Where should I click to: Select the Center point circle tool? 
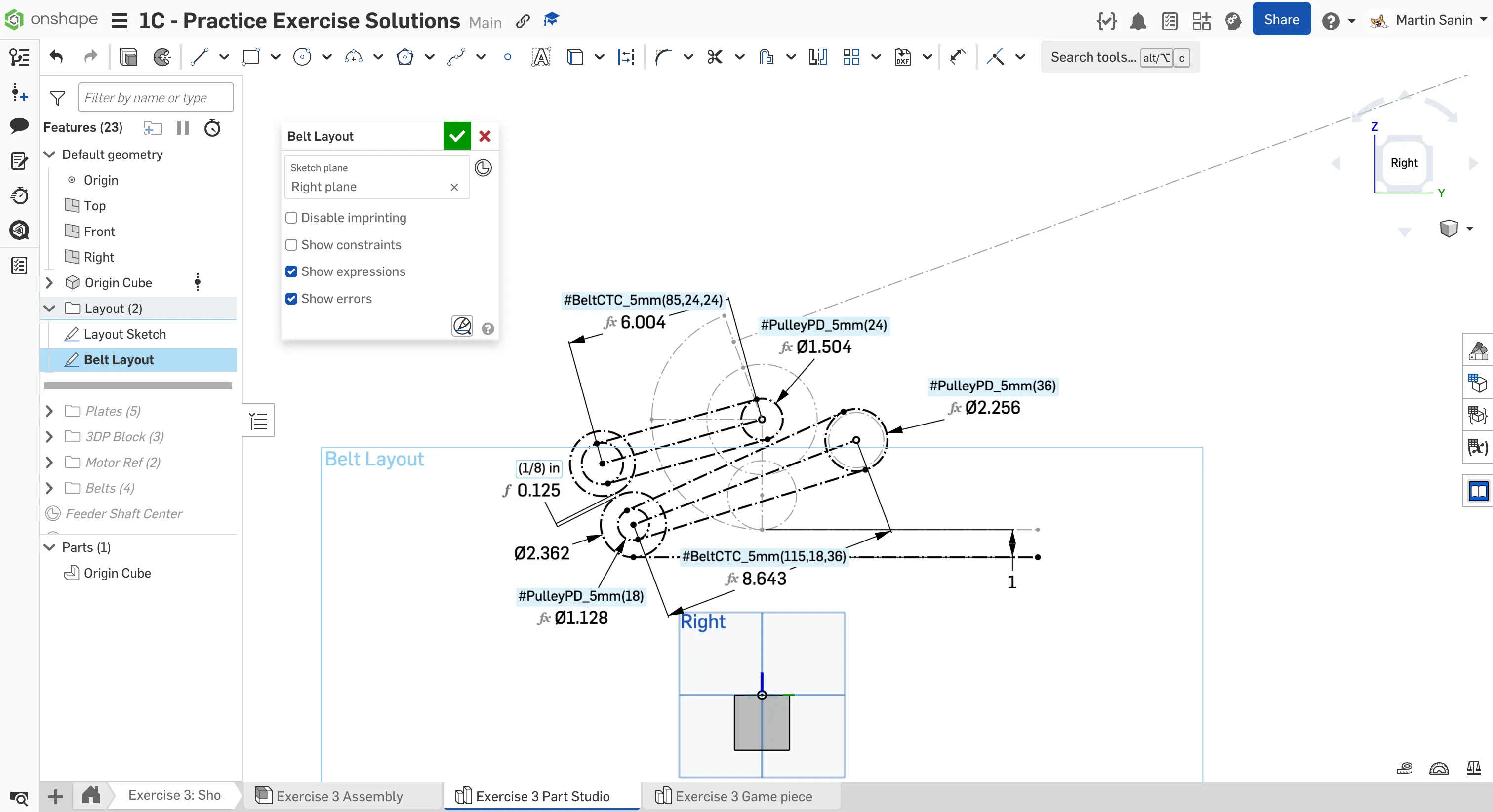coord(302,57)
